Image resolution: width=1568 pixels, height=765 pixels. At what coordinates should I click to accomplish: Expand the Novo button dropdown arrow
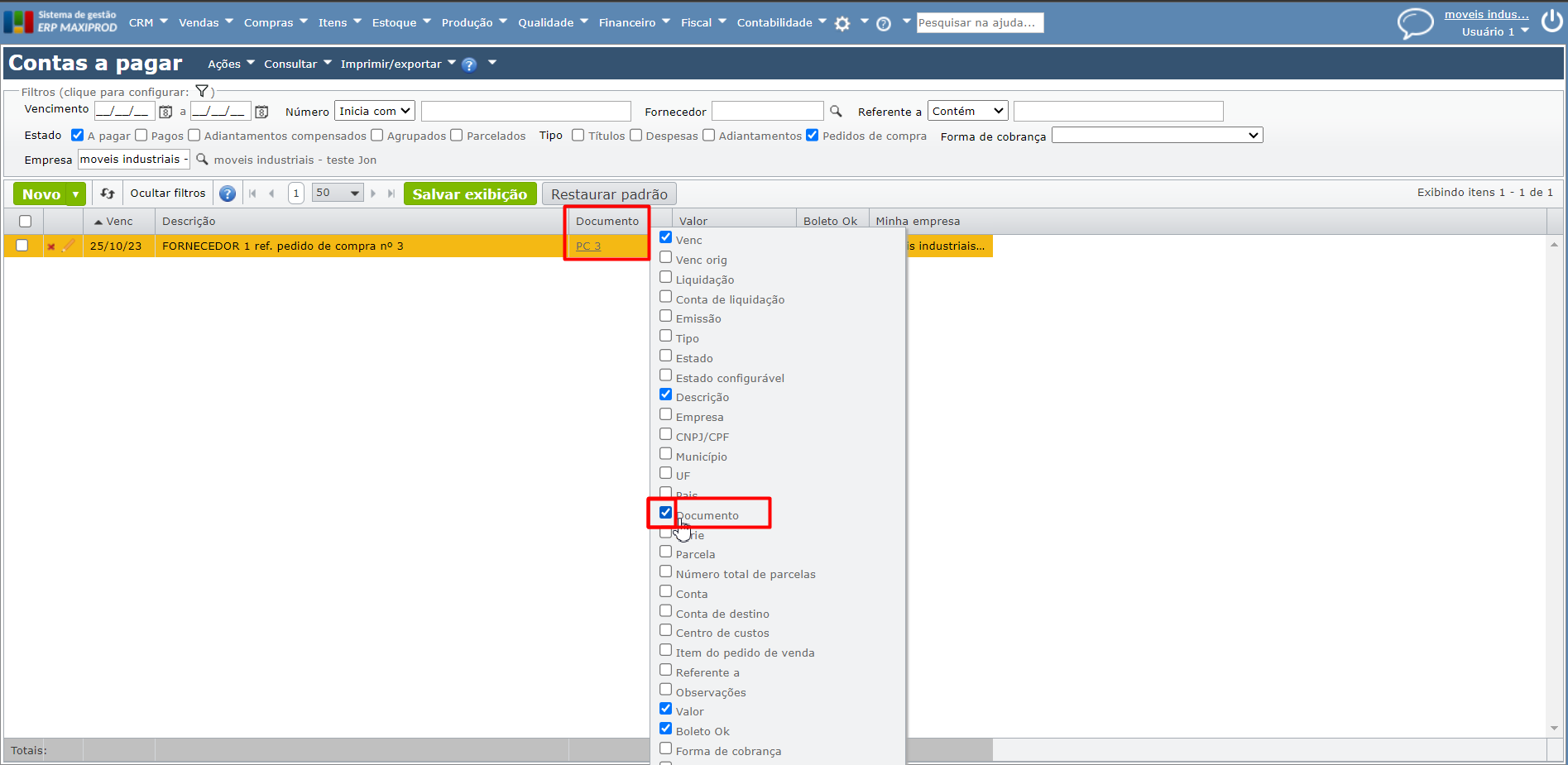(75, 194)
